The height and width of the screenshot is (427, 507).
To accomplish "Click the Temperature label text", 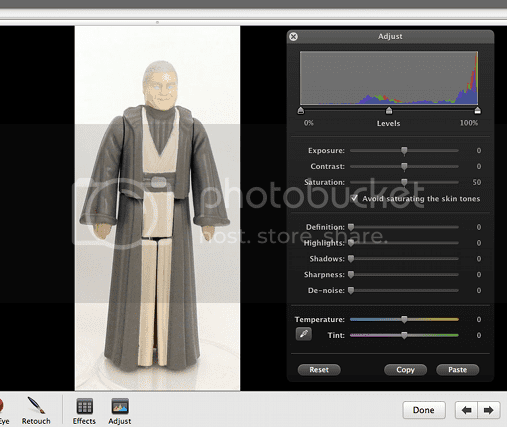I will [x=320, y=319].
